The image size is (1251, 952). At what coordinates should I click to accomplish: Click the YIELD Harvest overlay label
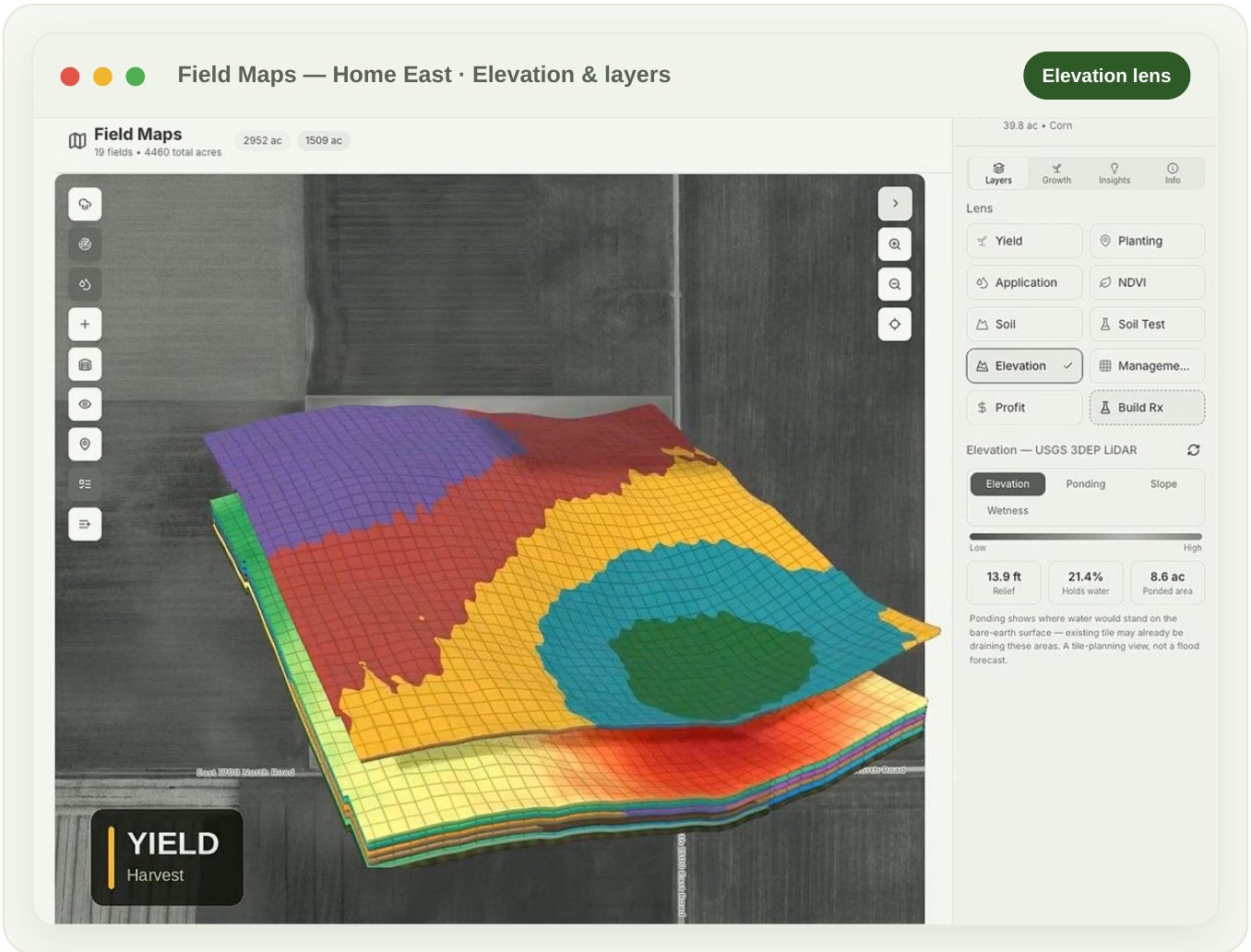(167, 857)
